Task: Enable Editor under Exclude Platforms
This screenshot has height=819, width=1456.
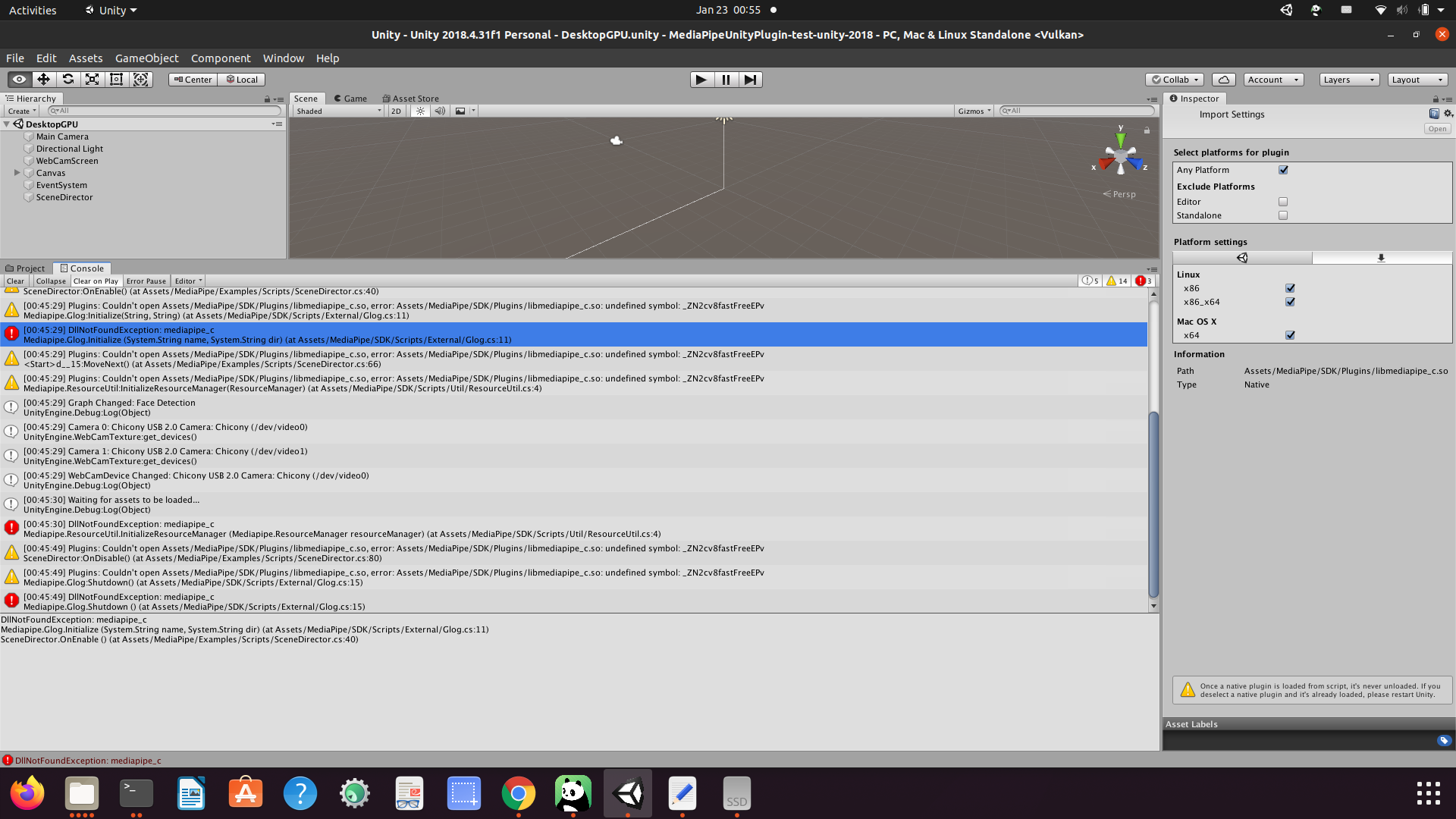Action: point(1282,201)
